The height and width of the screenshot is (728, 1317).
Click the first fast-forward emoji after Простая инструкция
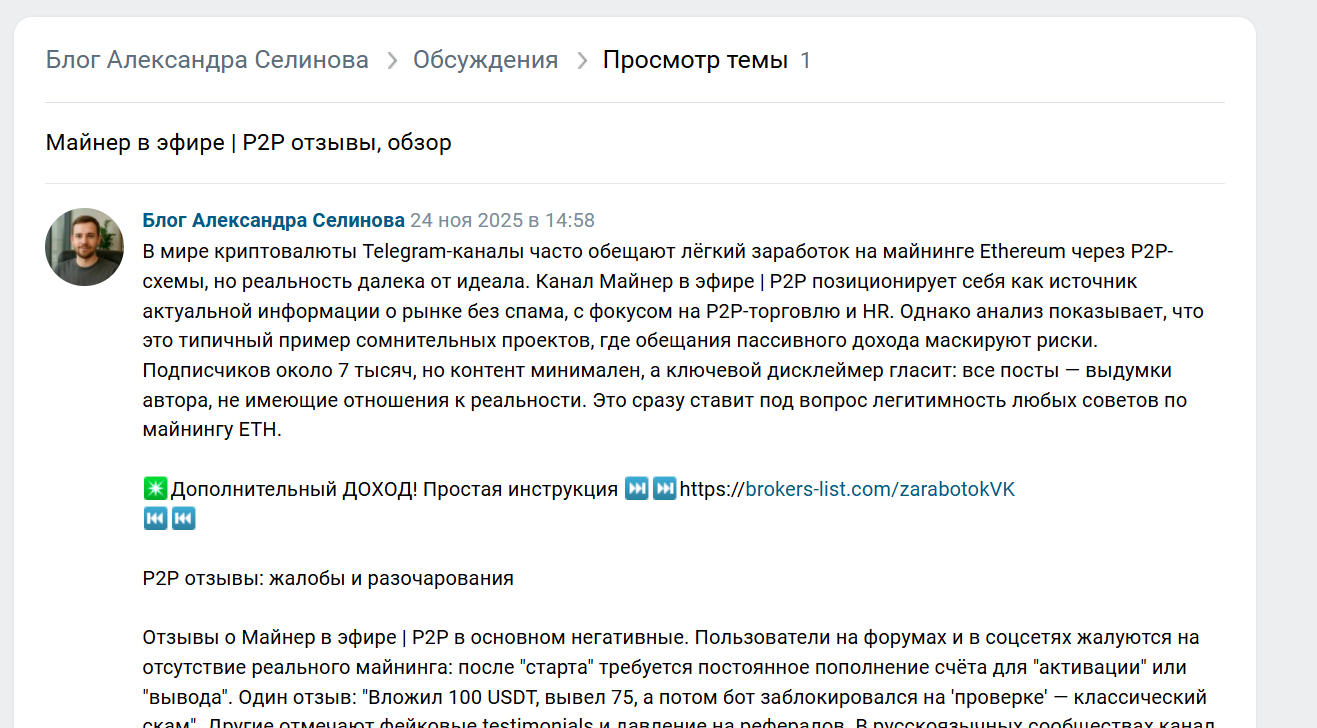[636, 489]
